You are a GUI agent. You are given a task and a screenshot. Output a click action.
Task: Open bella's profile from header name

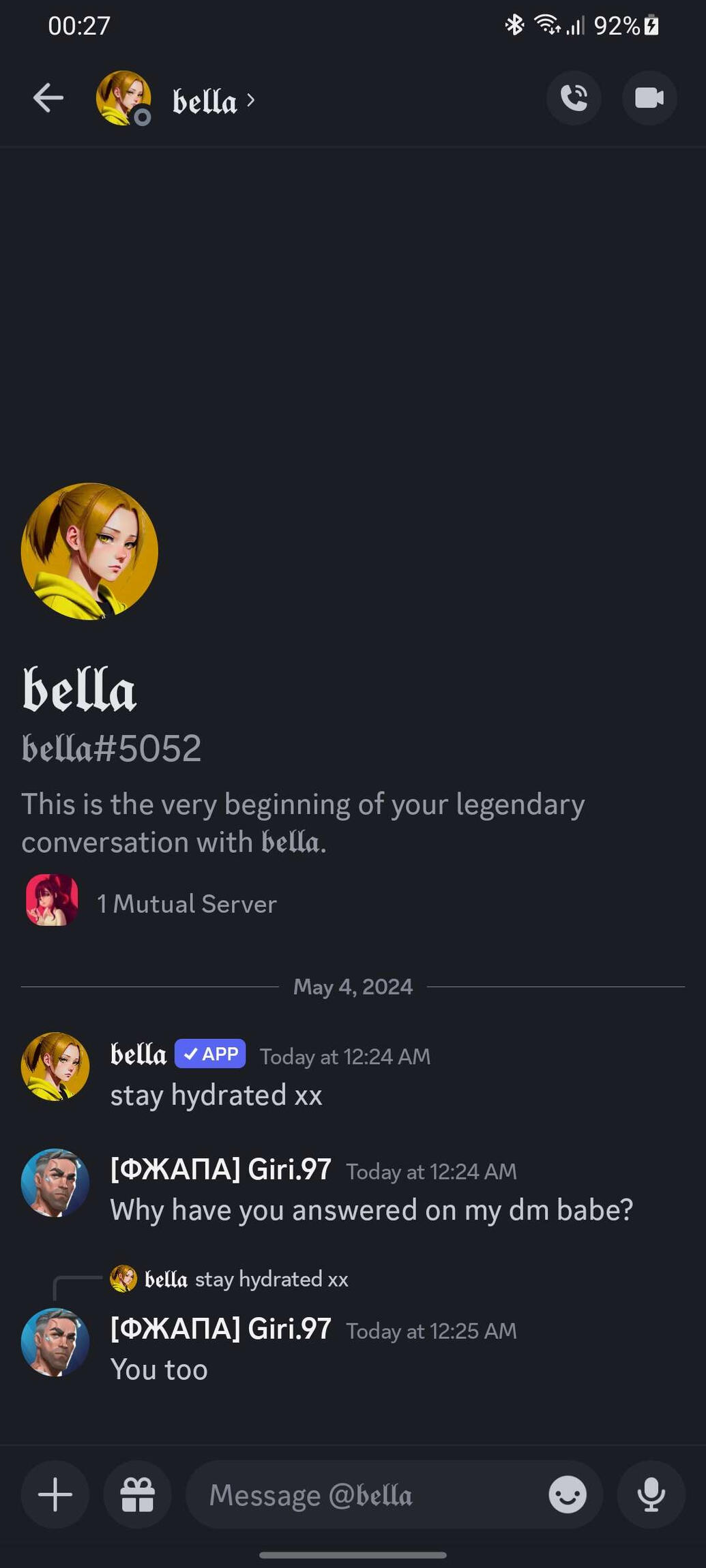[x=204, y=101]
